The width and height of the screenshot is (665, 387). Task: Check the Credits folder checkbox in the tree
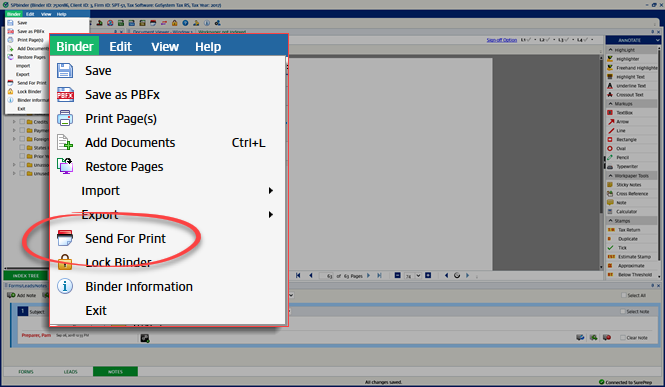point(22,122)
